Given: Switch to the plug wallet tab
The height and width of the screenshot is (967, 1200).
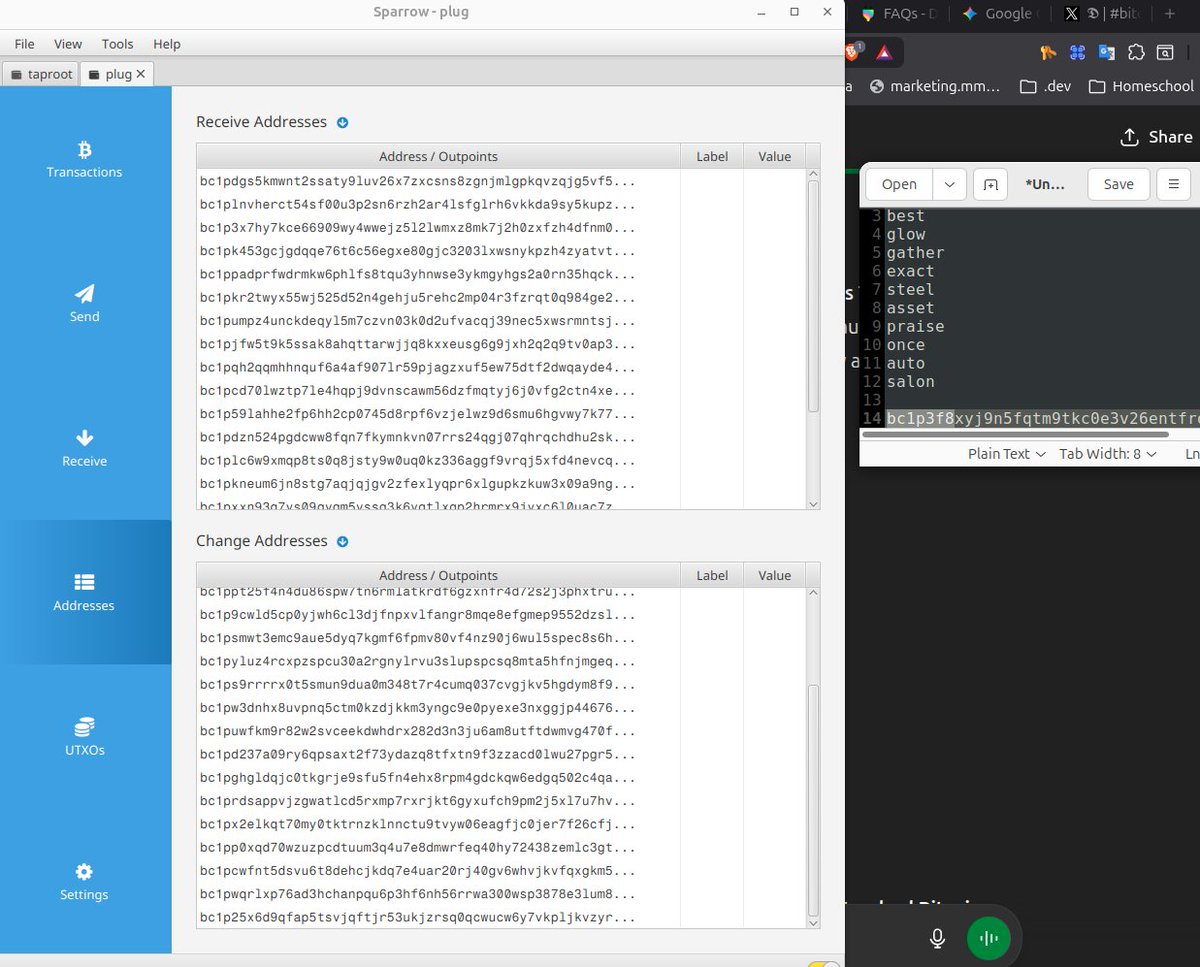Looking at the screenshot, I should 117,74.
